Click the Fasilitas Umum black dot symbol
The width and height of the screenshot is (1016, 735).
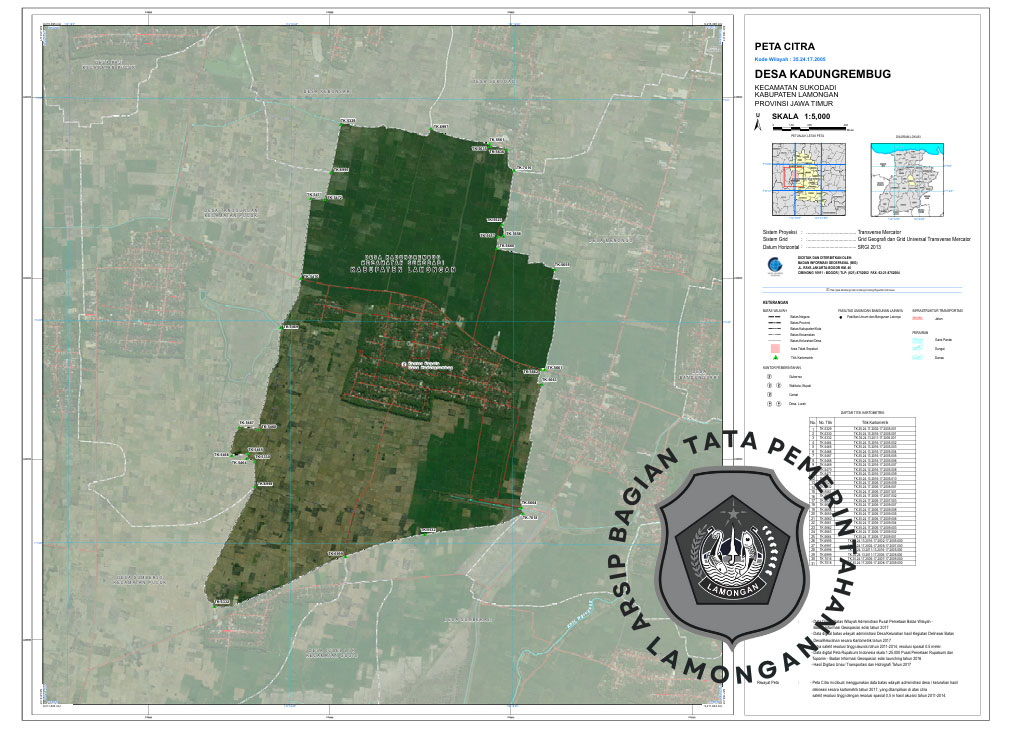(x=840, y=319)
